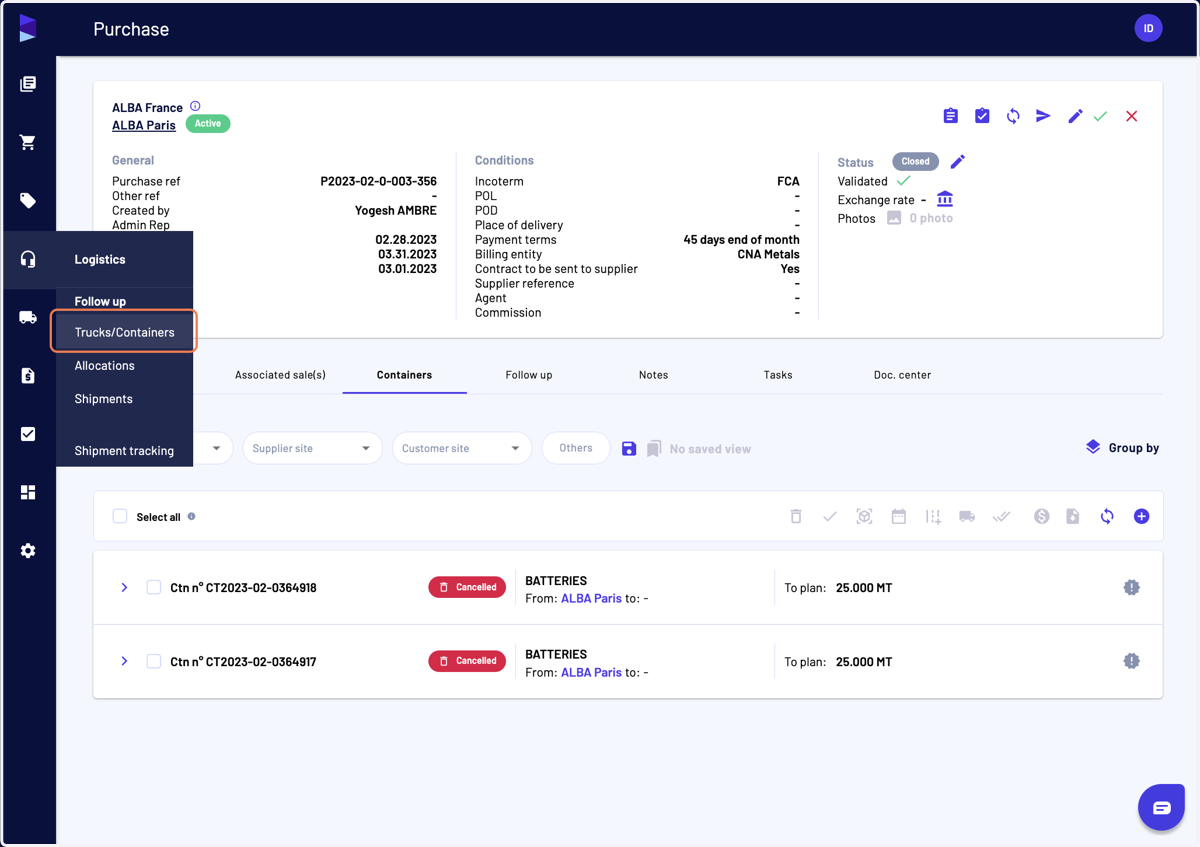Open the dashboard grid sidebar icon
The width and height of the screenshot is (1200, 847).
[28, 492]
